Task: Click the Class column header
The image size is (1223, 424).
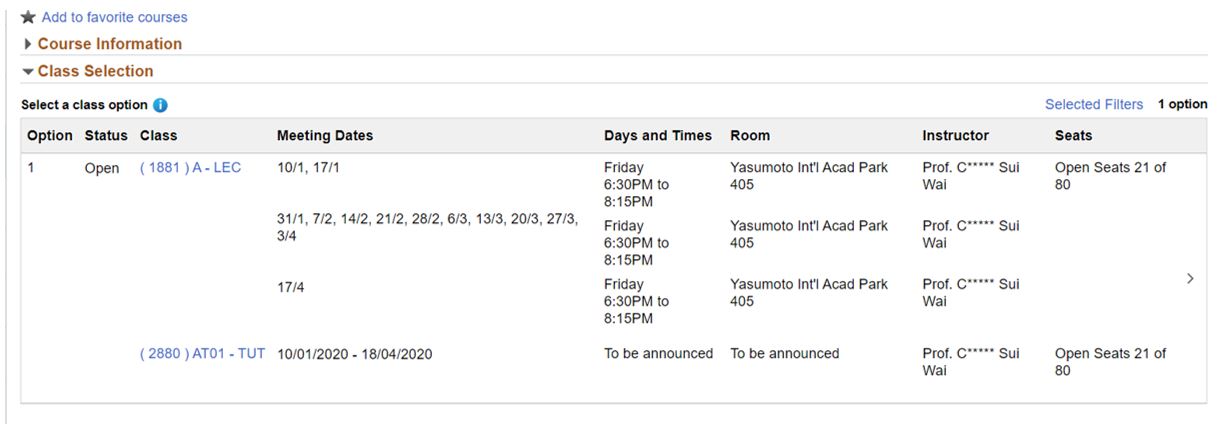Action: pyautogui.click(x=158, y=135)
